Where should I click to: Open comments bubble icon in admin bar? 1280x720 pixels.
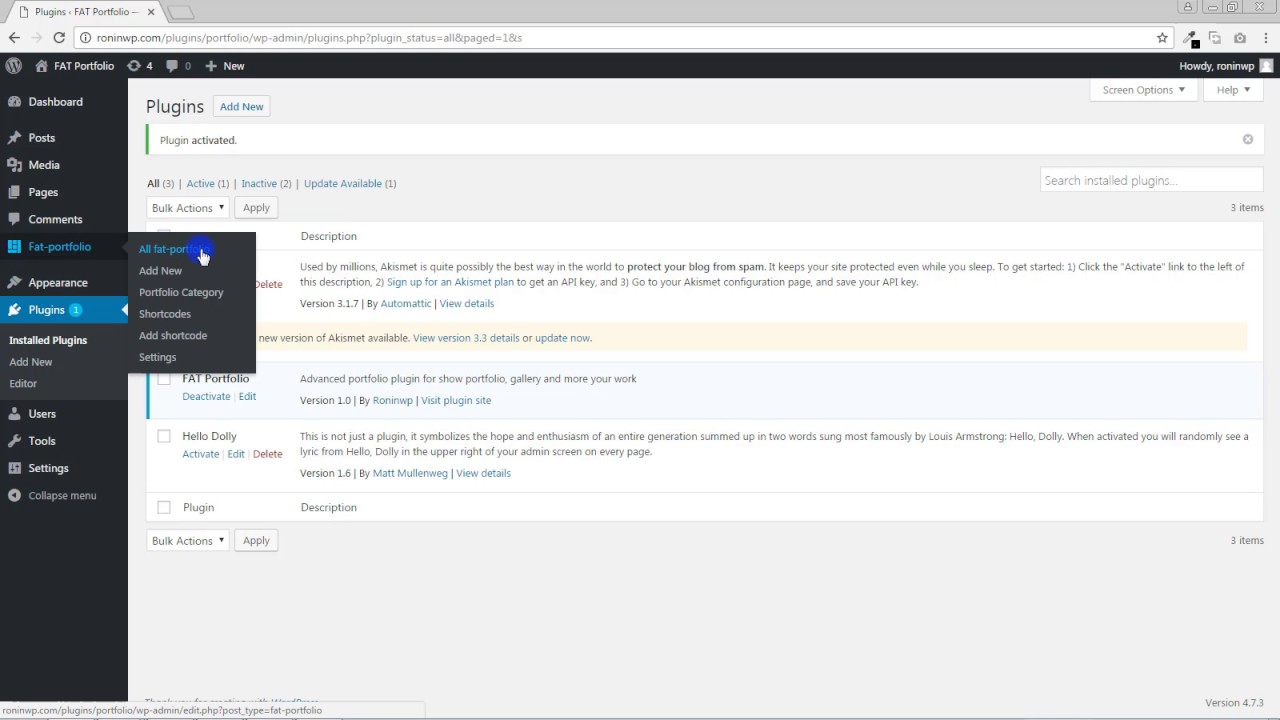click(172, 66)
